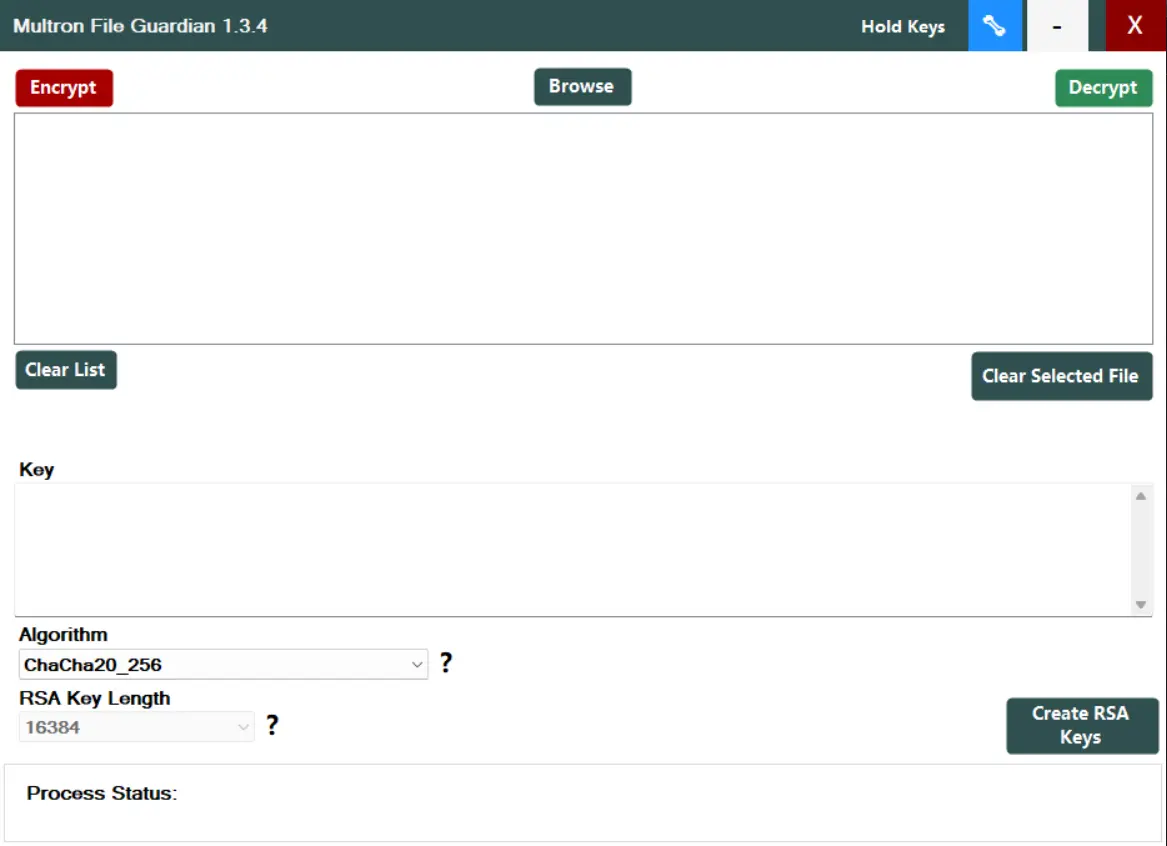Open the Algorithm ChaCha20_256 dropdown
1167x846 pixels.
point(223,664)
